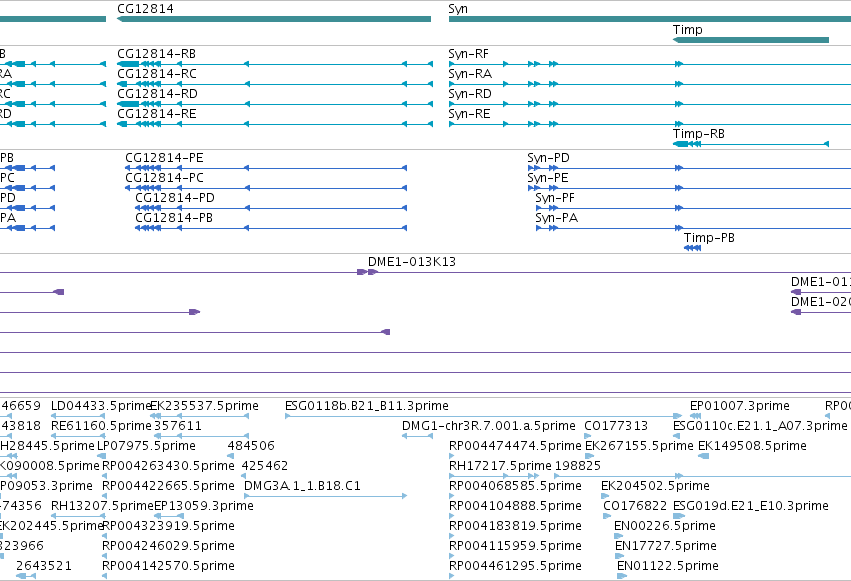
Task: Click the RP004142570.5prime label
Action: (168, 566)
